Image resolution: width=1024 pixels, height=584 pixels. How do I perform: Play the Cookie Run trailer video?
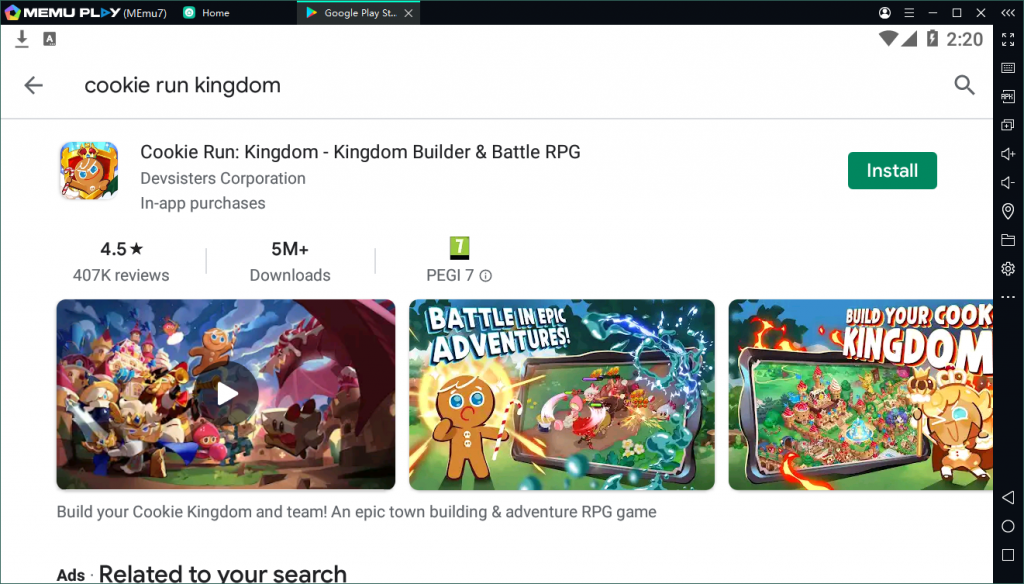coord(225,394)
